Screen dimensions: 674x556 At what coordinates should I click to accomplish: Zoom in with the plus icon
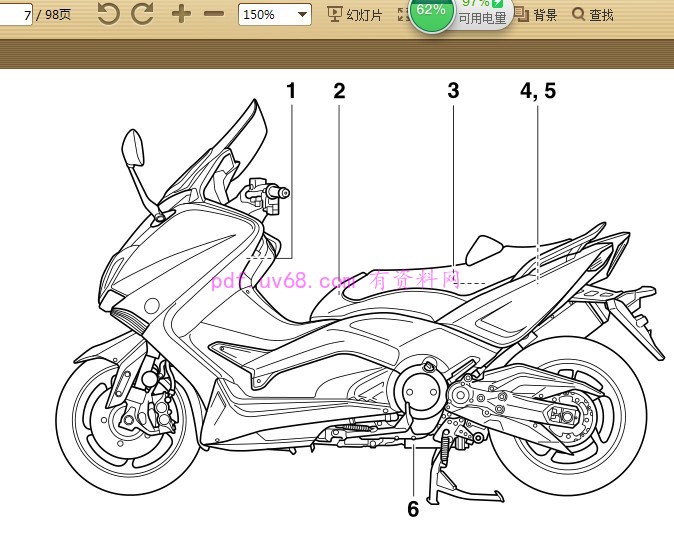point(181,14)
